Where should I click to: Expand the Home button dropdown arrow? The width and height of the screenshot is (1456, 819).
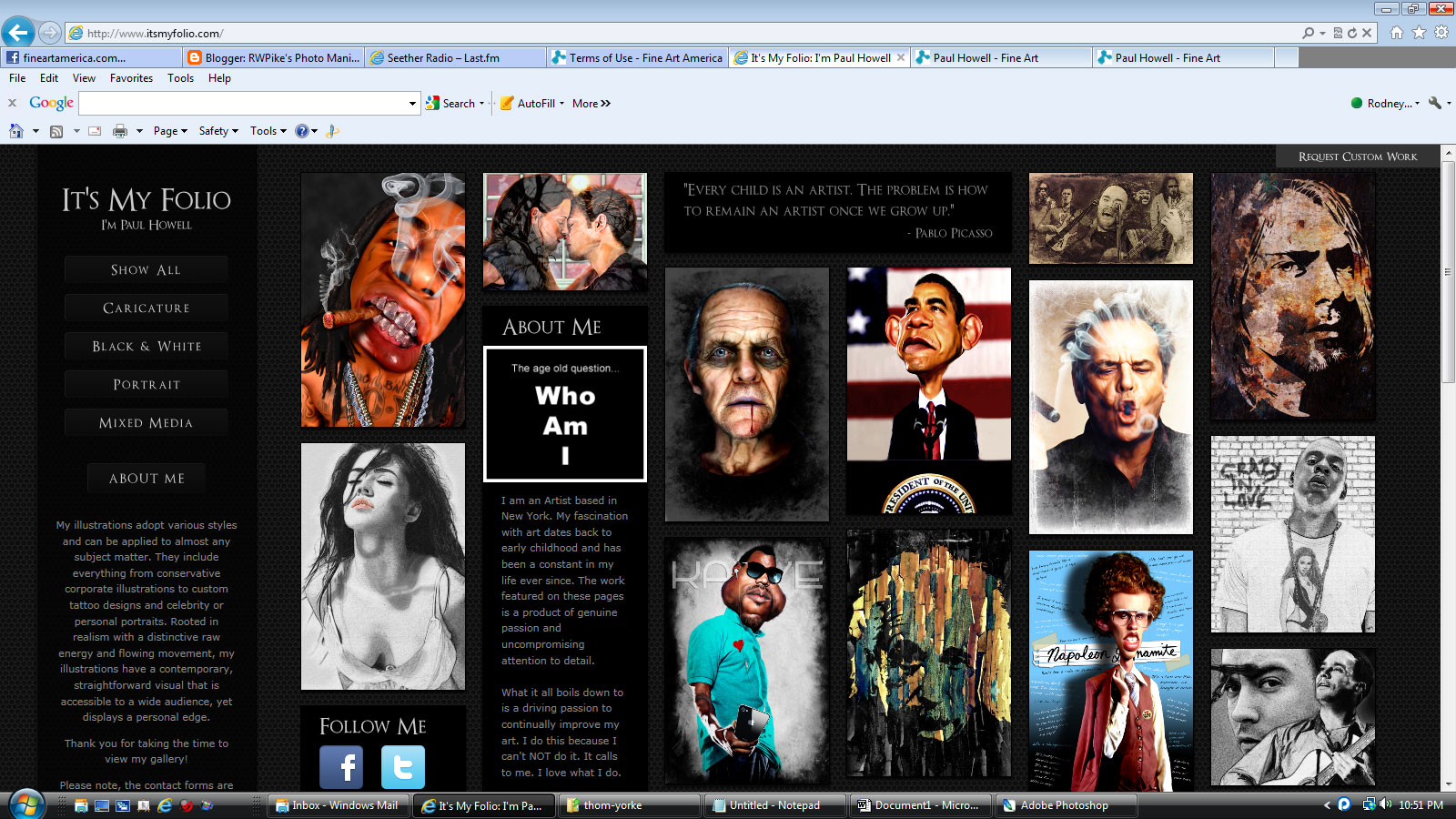point(35,131)
